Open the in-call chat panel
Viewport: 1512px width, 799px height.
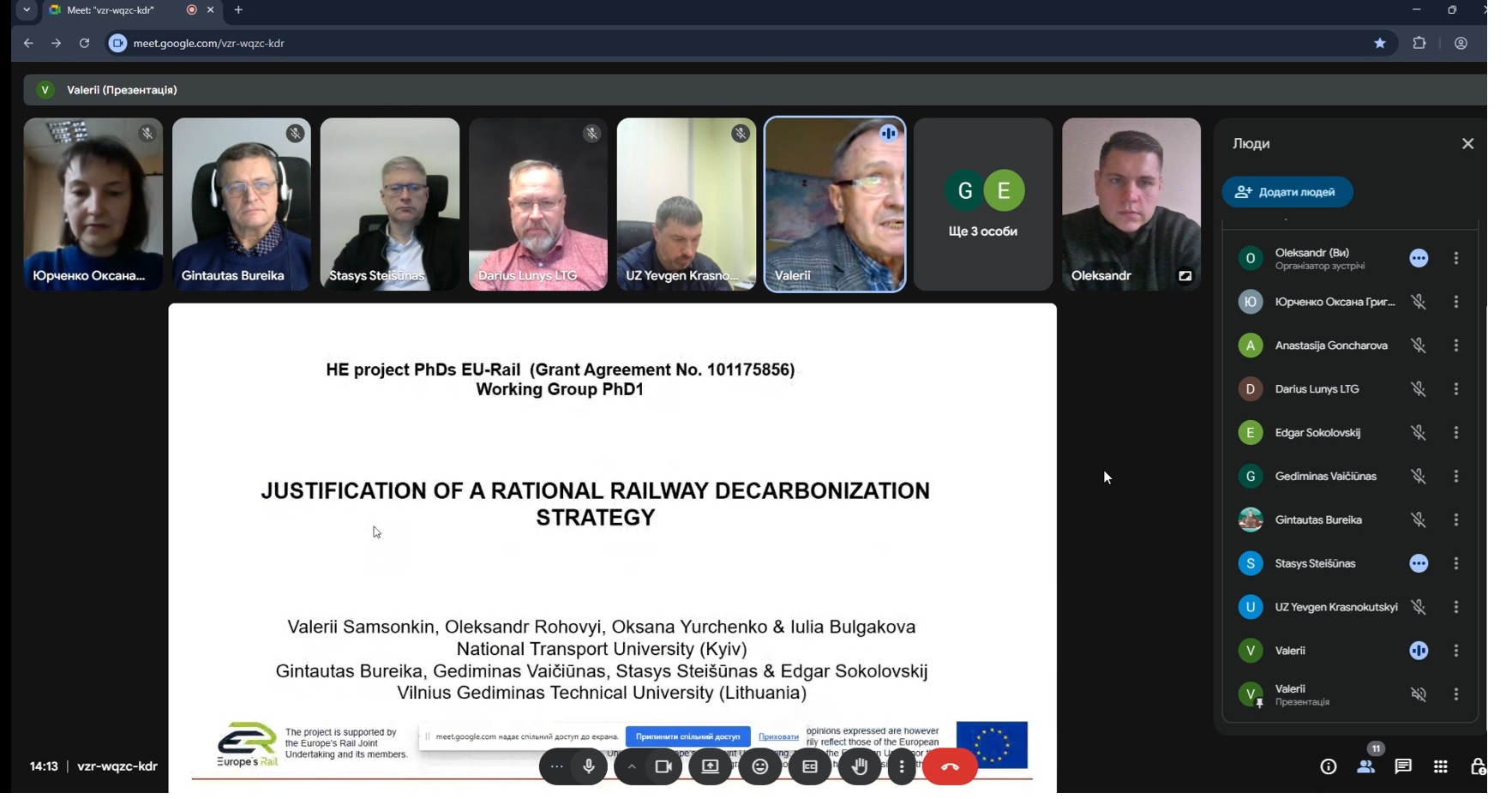coord(1403,766)
